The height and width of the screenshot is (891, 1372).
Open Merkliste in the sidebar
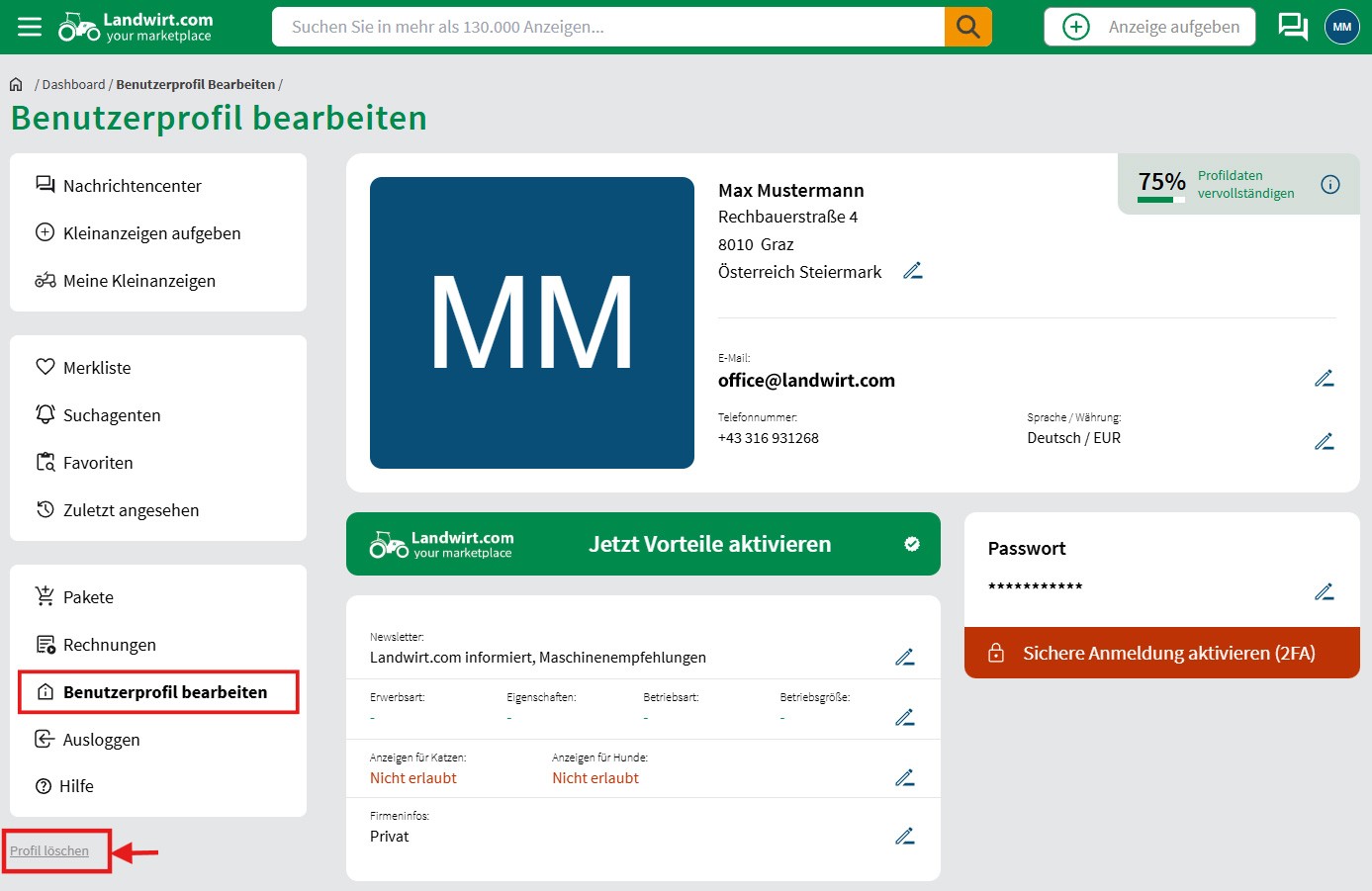(97, 368)
